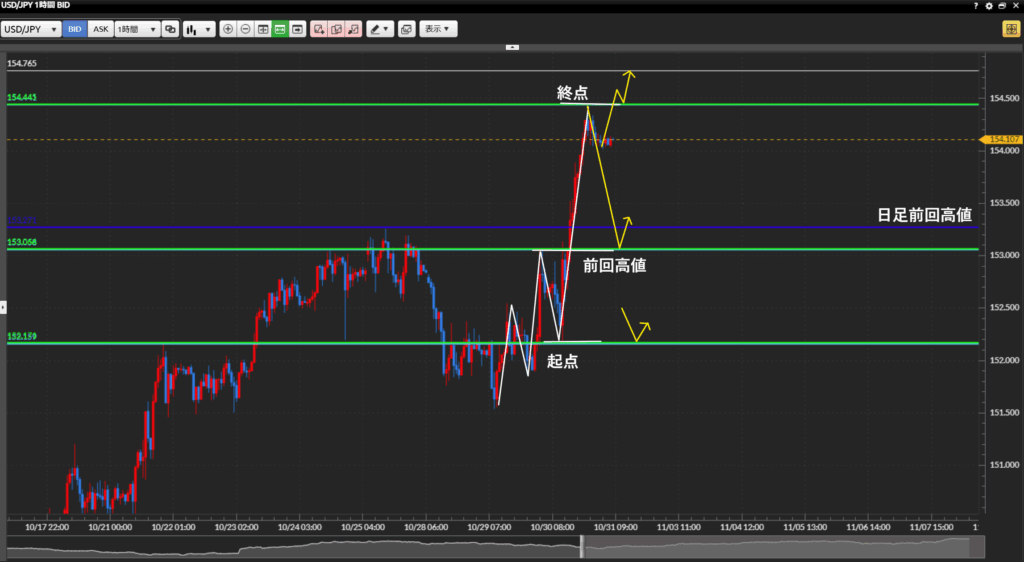This screenshot has width=1024, height=562.
Task: Click the third pink chart-order icon
Action: (353, 29)
